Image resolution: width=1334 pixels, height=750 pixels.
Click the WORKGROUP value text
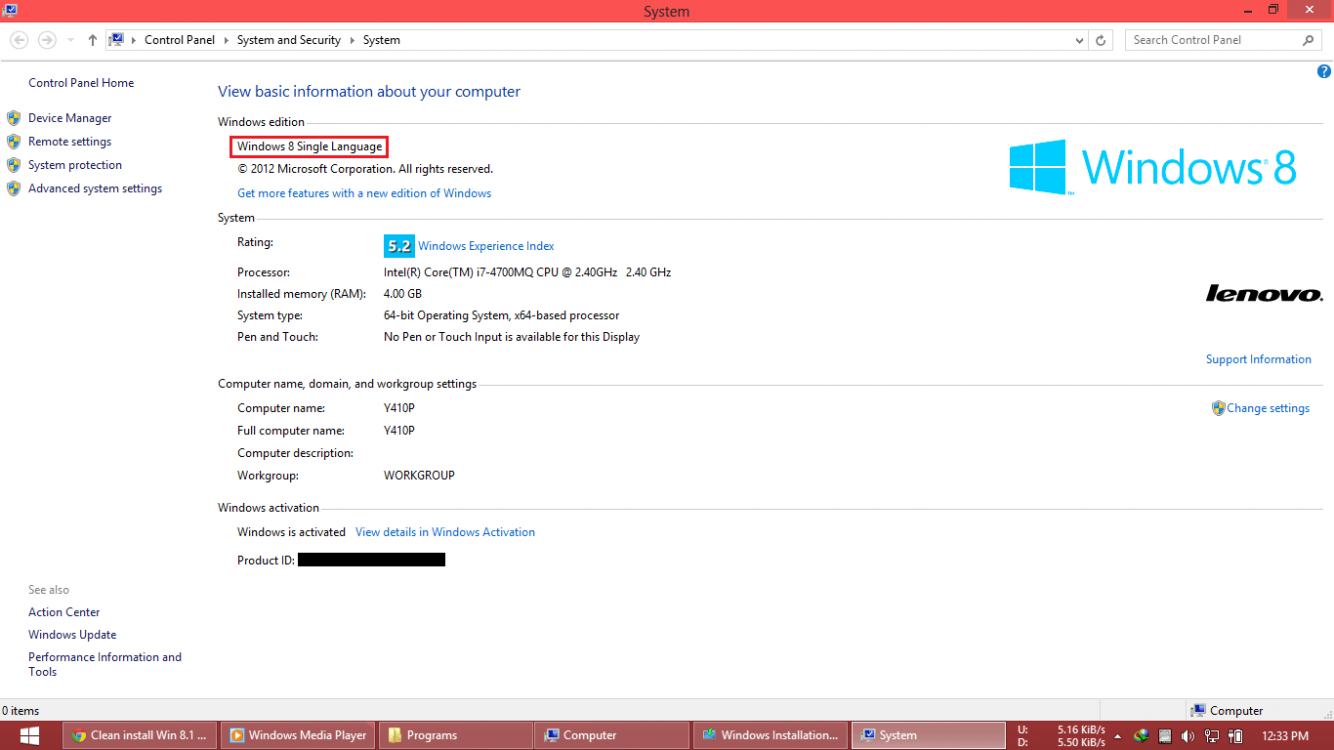419,476
